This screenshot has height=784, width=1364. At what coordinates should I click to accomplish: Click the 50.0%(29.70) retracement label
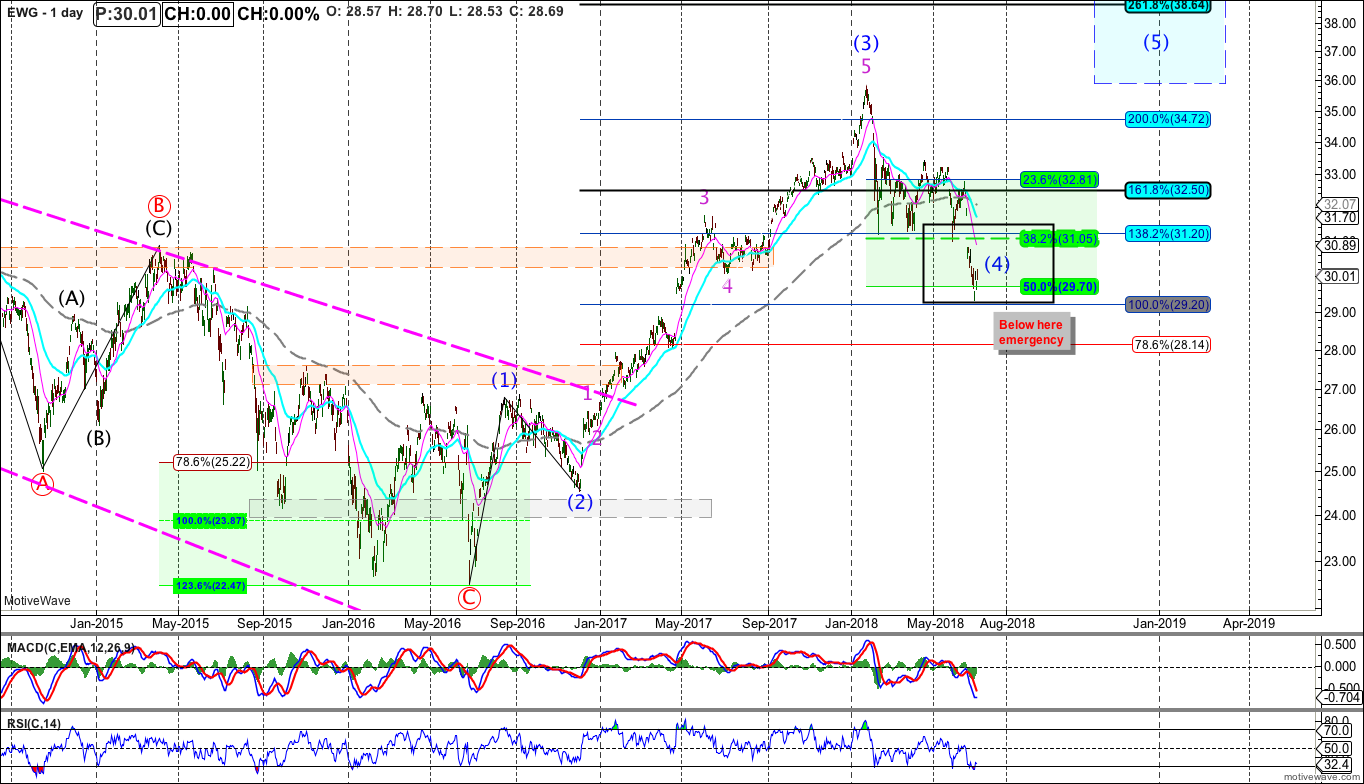point(1059,286)
